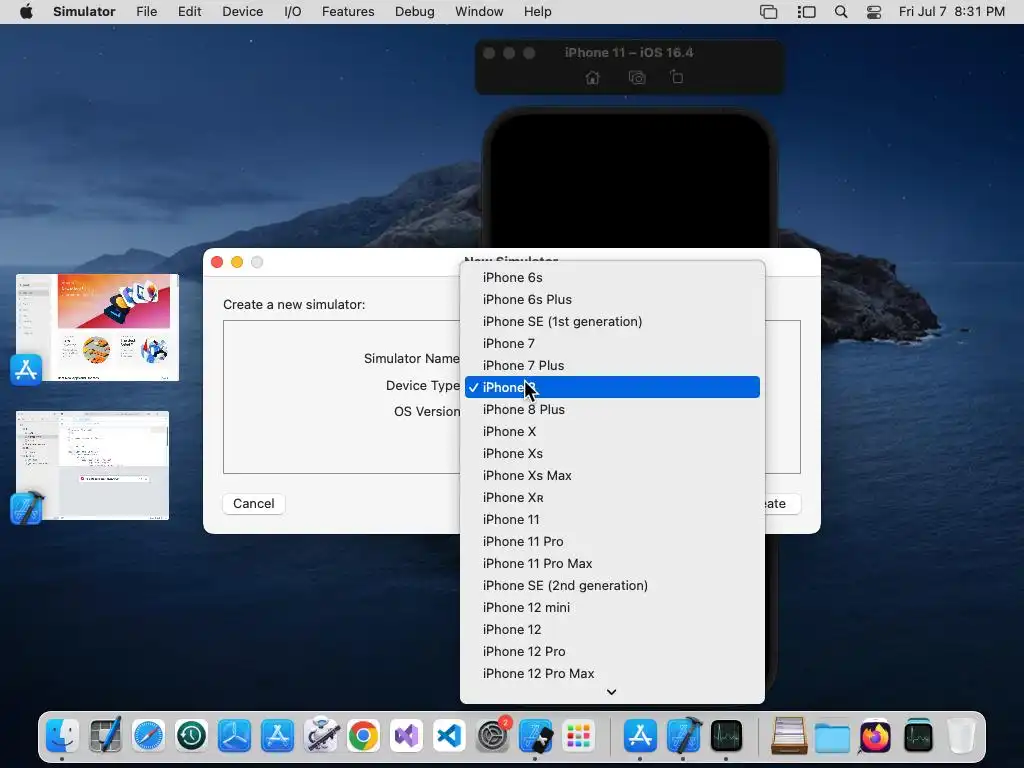Show more devices with the down chevron

(611, 692)
